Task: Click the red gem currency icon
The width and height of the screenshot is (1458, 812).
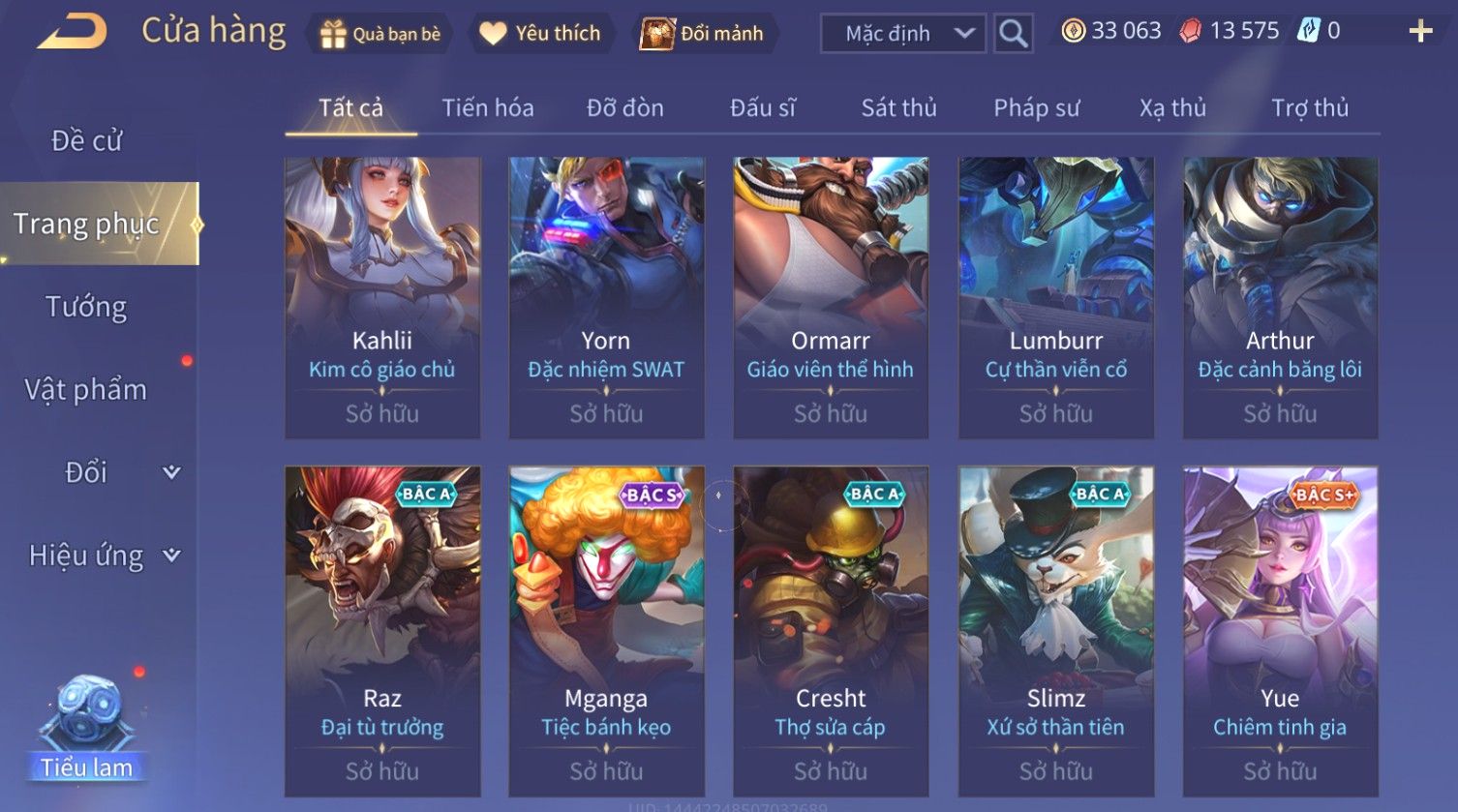Action: click(x=1191, y=31)
